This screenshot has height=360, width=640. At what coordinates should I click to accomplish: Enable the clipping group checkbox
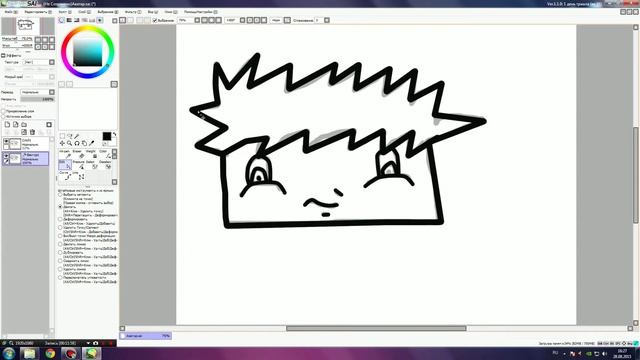click(3, 111)
